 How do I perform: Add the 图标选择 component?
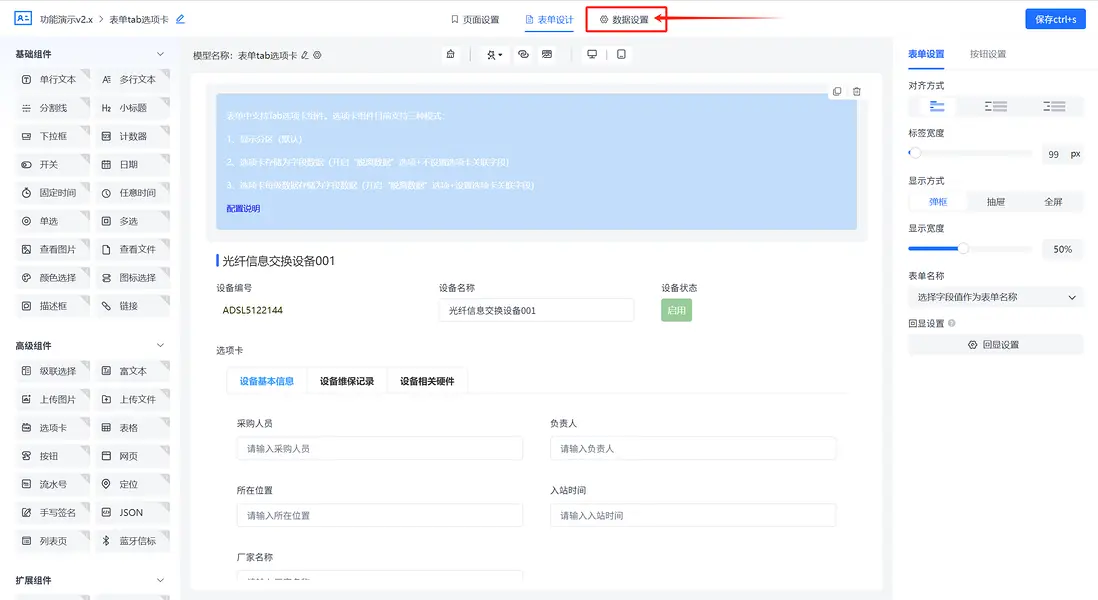click(132, 278)
